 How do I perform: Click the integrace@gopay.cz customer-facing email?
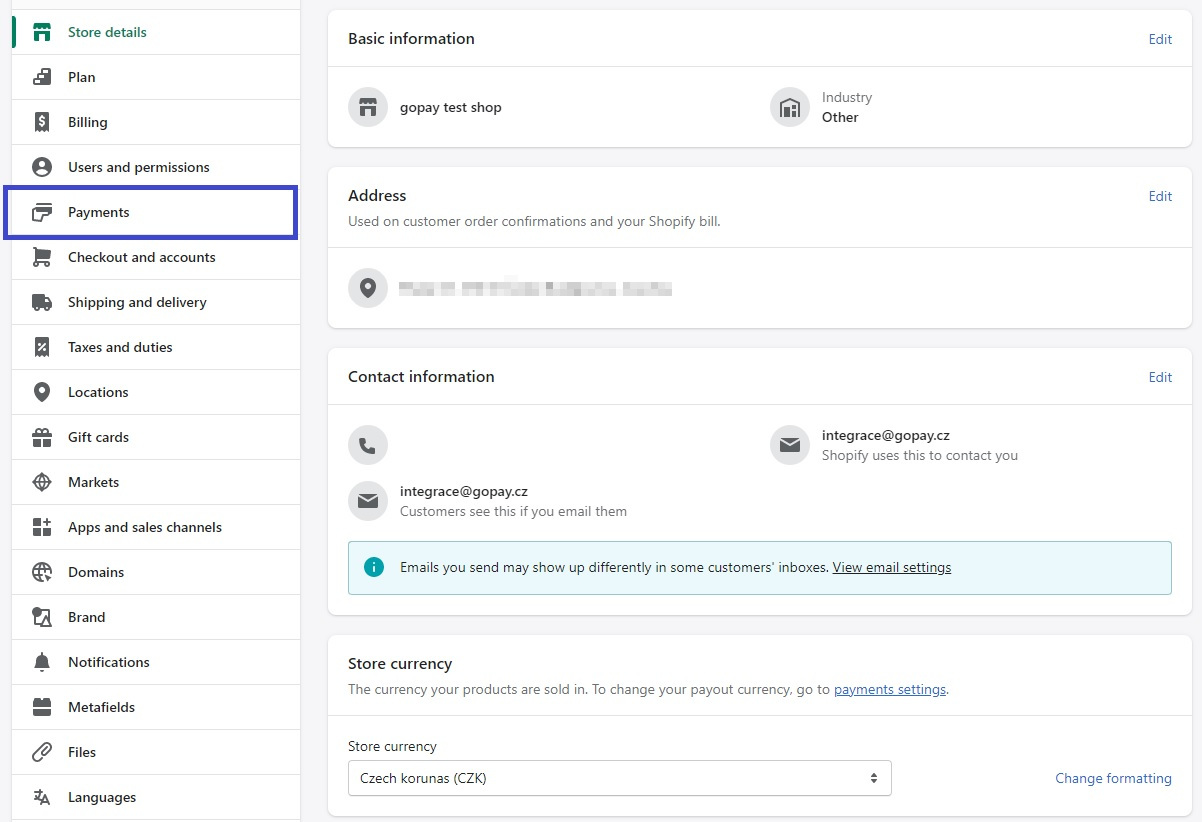coord(464,491)
